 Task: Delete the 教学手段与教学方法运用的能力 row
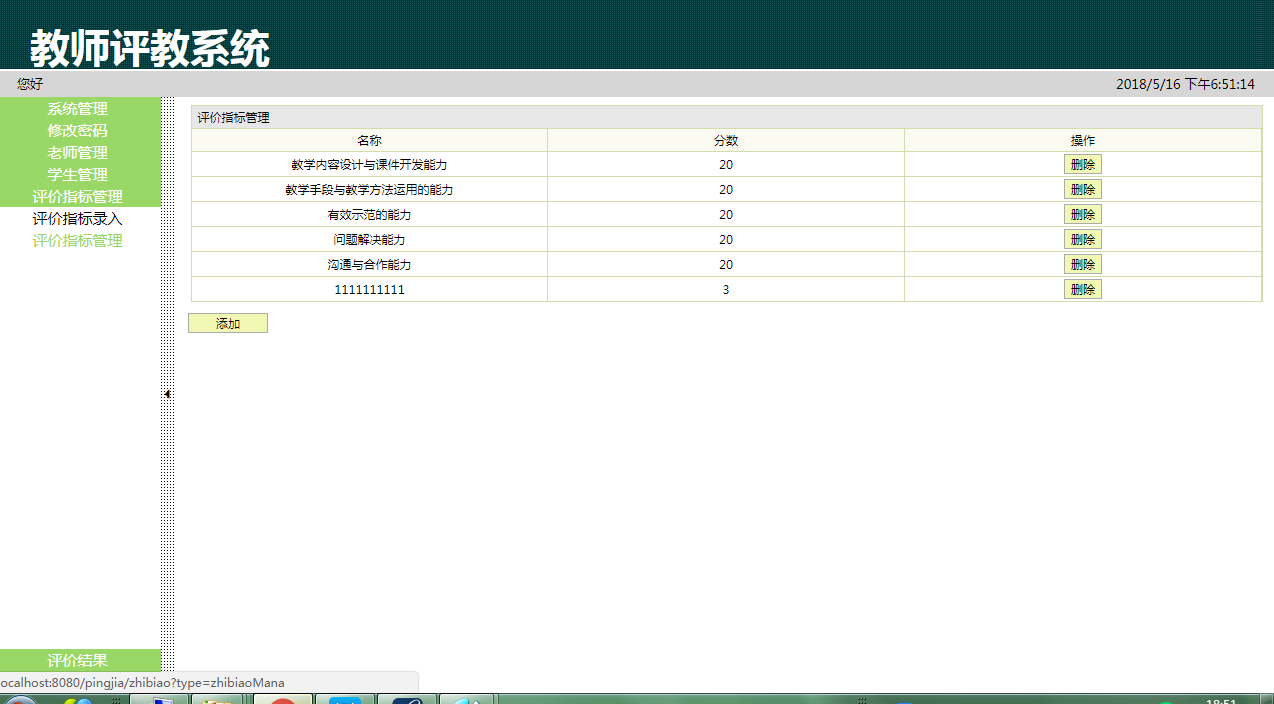1083,190
